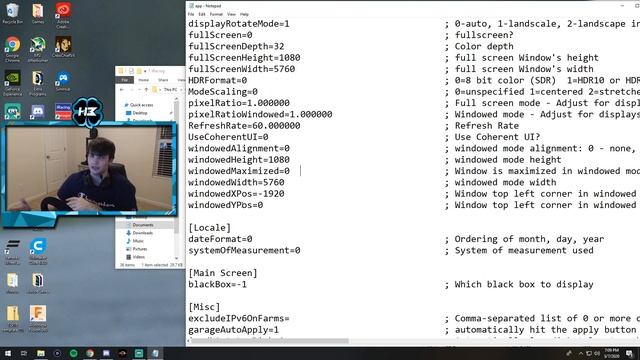Click the RefreshRate=60.000000 line
The width and height of the screenshot is (640, 360).
244,126
